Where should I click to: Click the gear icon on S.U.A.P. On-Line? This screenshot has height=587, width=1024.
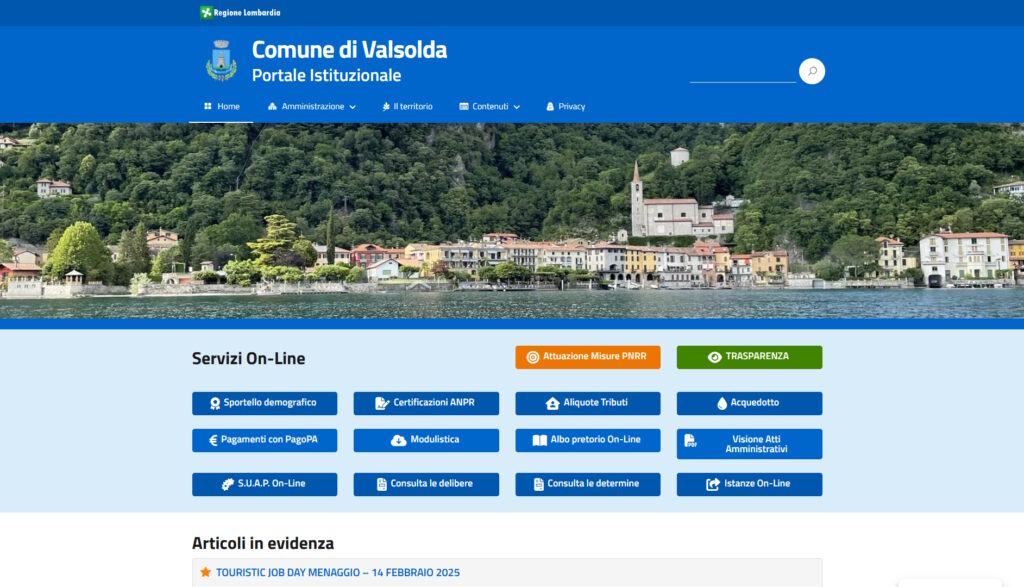click(x=227, y=484)
